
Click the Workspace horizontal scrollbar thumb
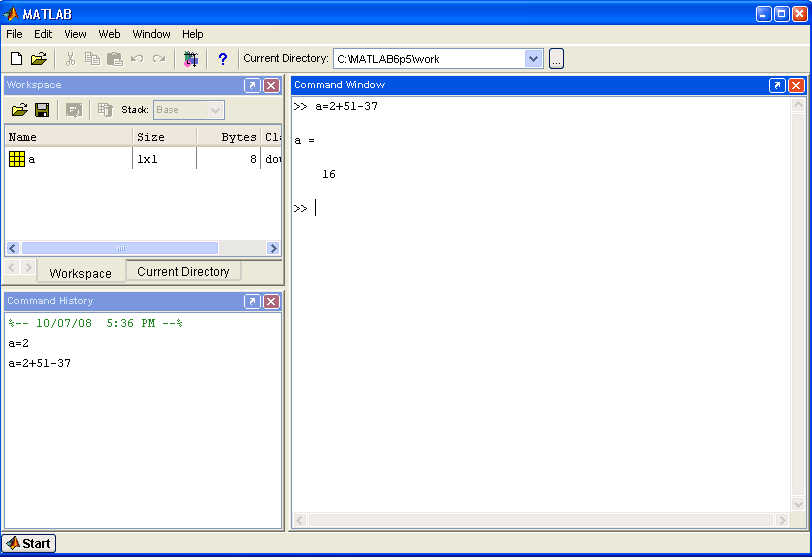click(x=120, y=248)
